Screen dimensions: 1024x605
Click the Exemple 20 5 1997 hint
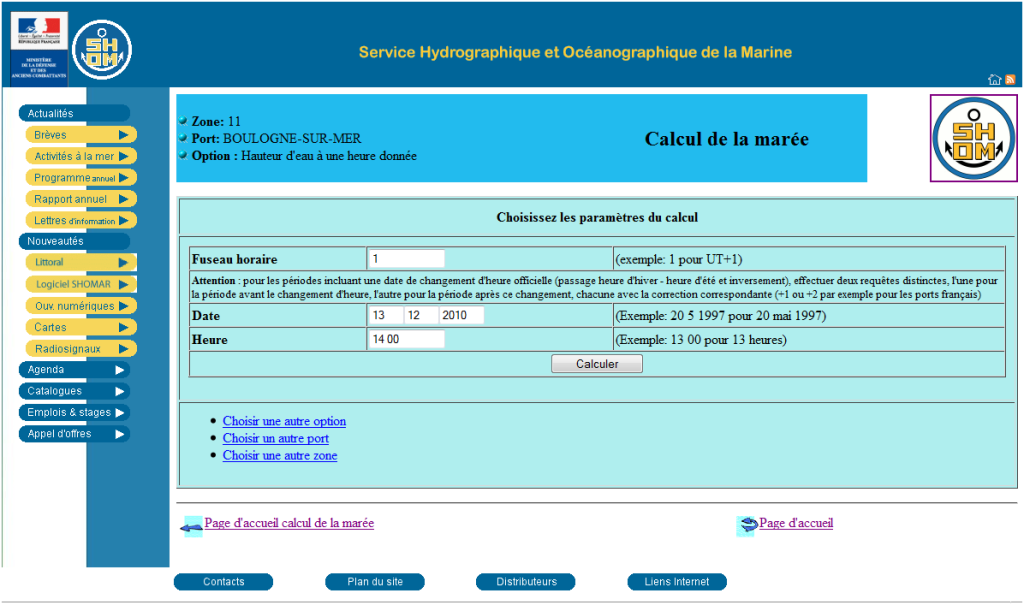coord(720,316)
